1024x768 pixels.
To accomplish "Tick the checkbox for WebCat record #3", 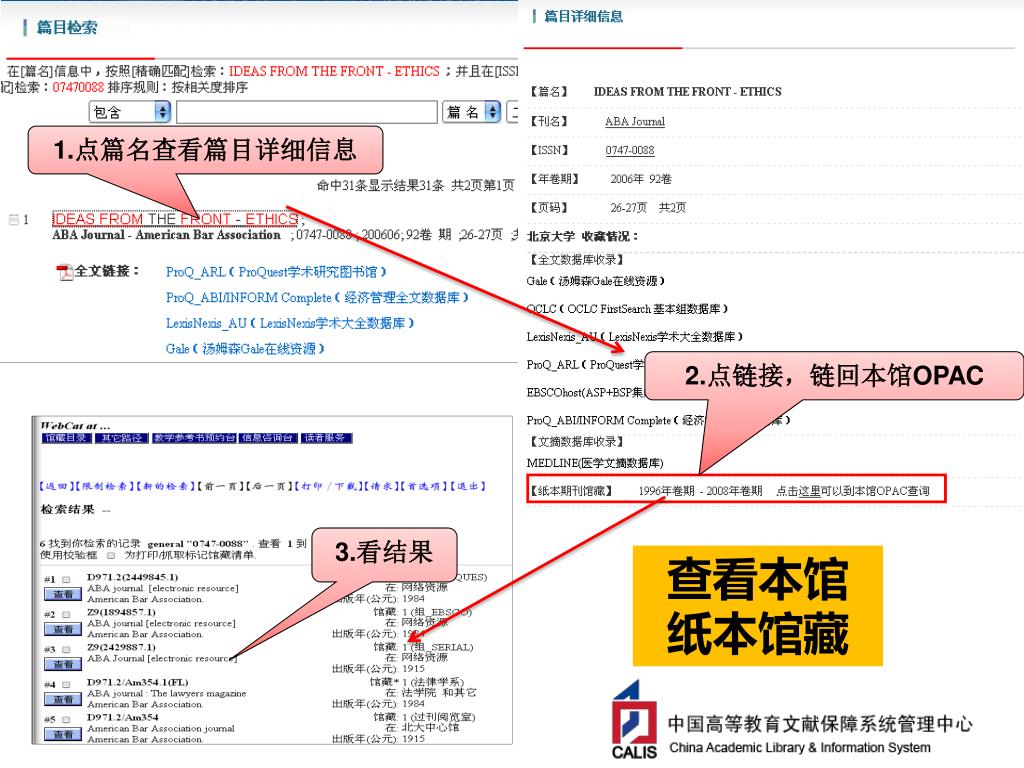I will [66, 650].
